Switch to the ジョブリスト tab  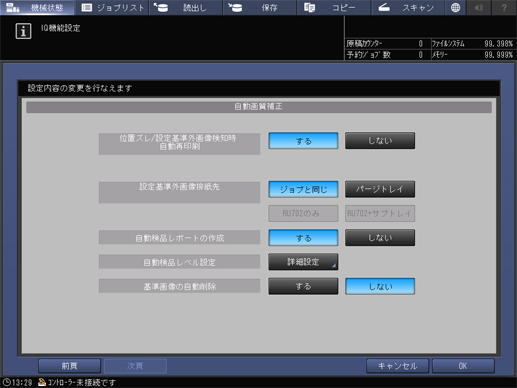112,7
